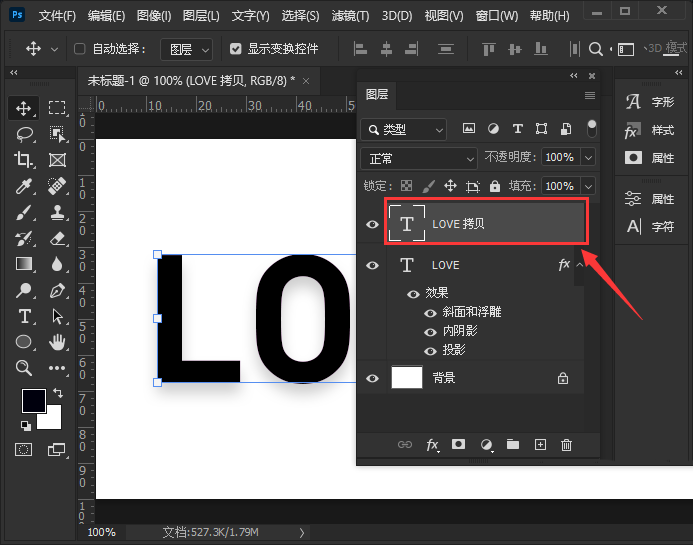Screen dimensions: 693x545
Task: Open the layer filter 类型 dropdown
Action: [x=404, y=130]
